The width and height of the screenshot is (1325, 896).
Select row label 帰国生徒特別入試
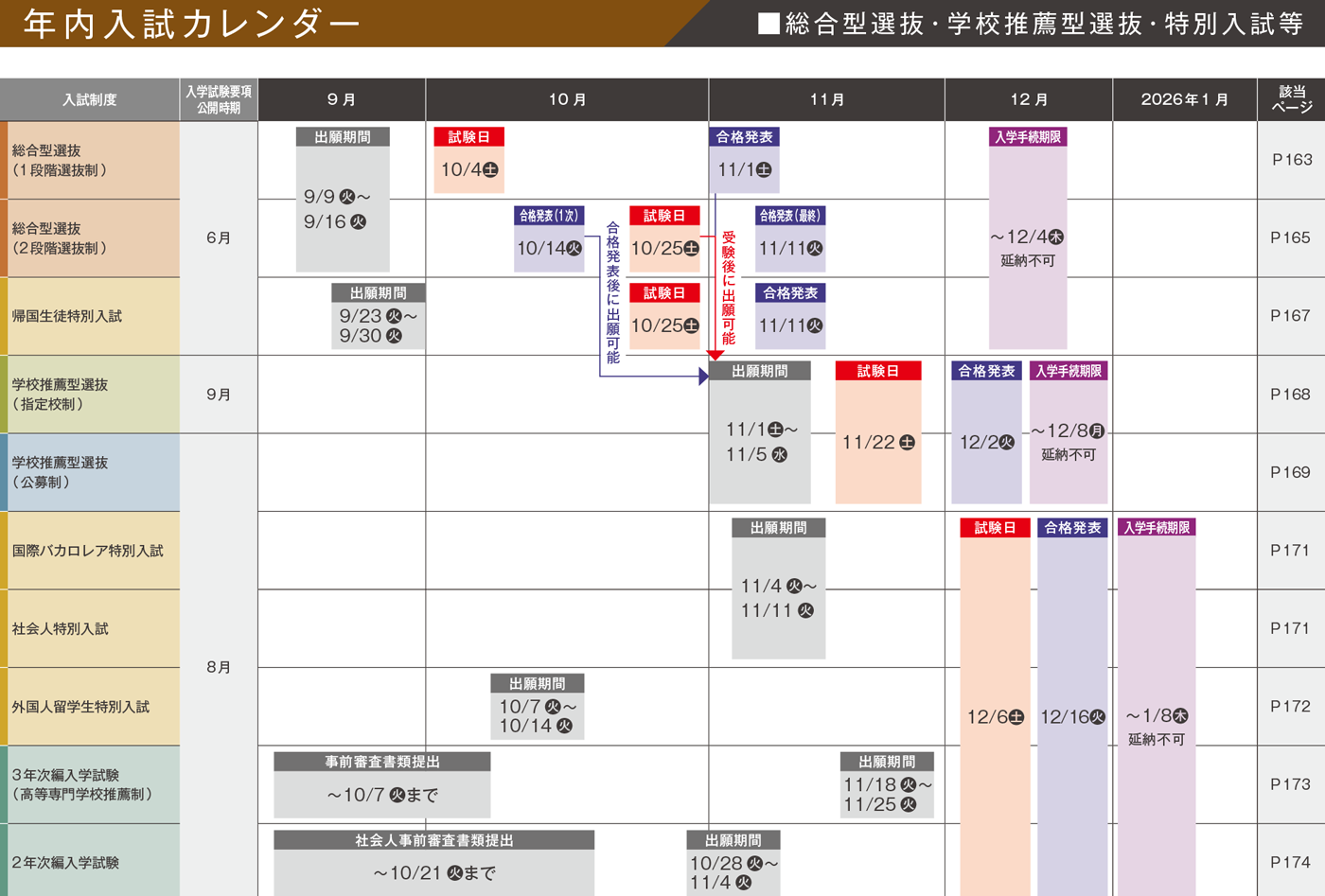[x=66, y=316]
